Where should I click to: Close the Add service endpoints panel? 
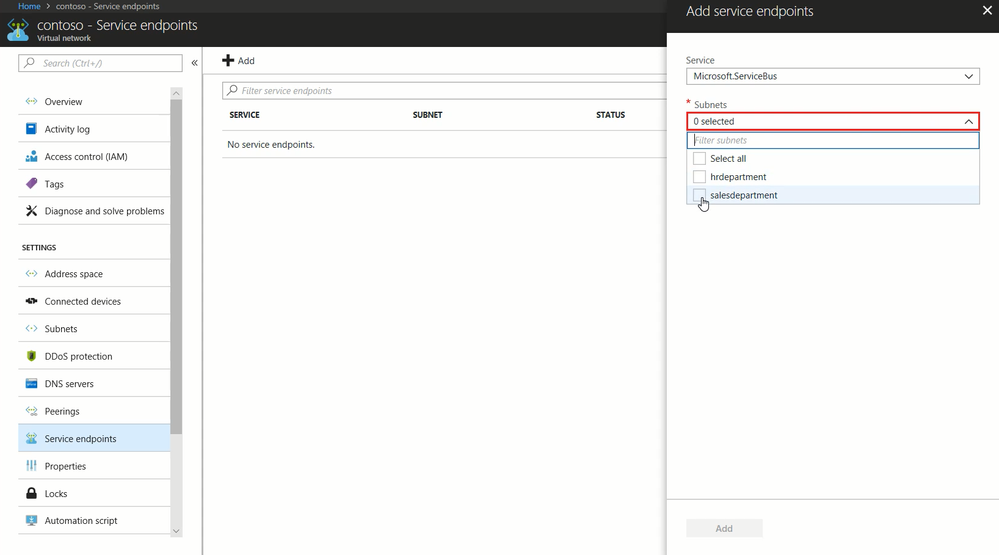tap(987, 11)
